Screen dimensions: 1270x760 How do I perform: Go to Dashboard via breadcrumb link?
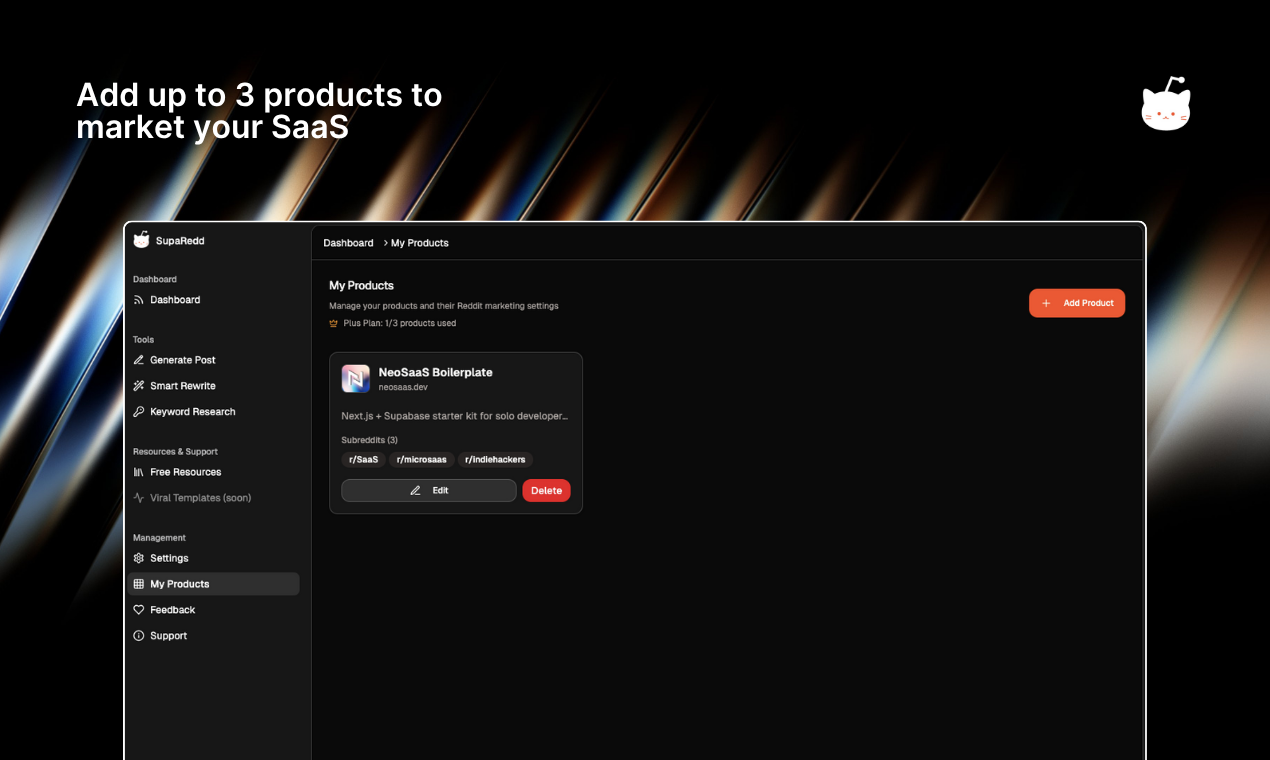348,243
